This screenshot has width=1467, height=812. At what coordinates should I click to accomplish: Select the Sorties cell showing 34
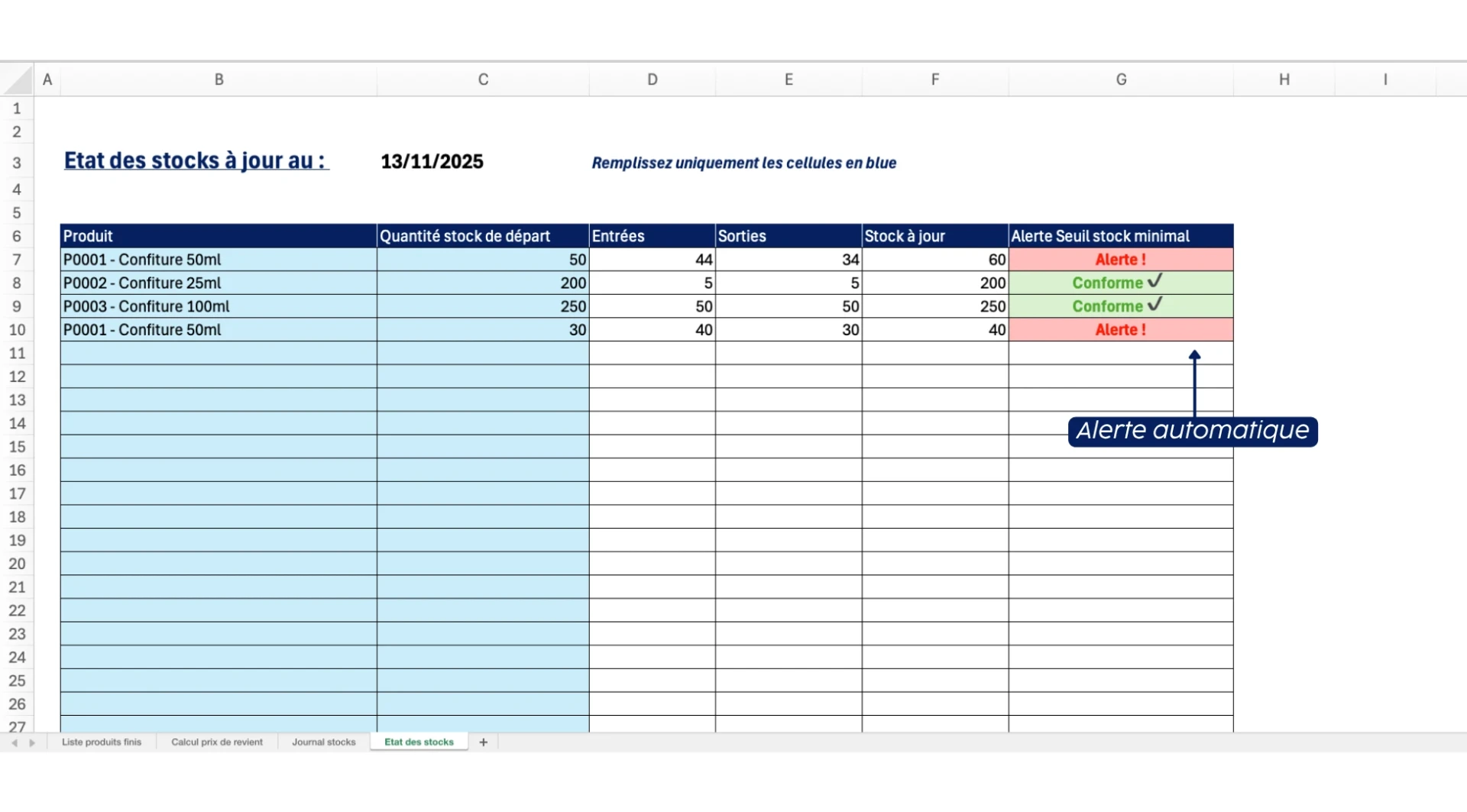point(789,260)
